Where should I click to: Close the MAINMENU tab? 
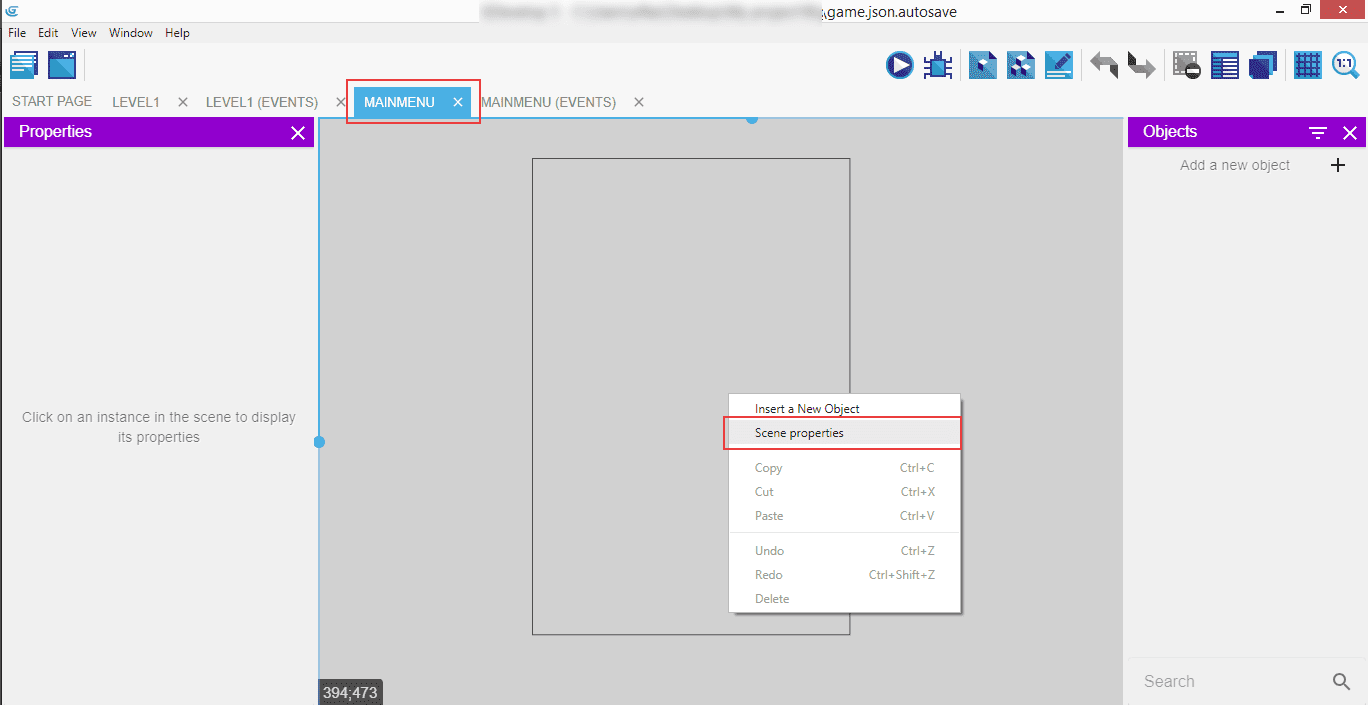click(x=458, y=102)
